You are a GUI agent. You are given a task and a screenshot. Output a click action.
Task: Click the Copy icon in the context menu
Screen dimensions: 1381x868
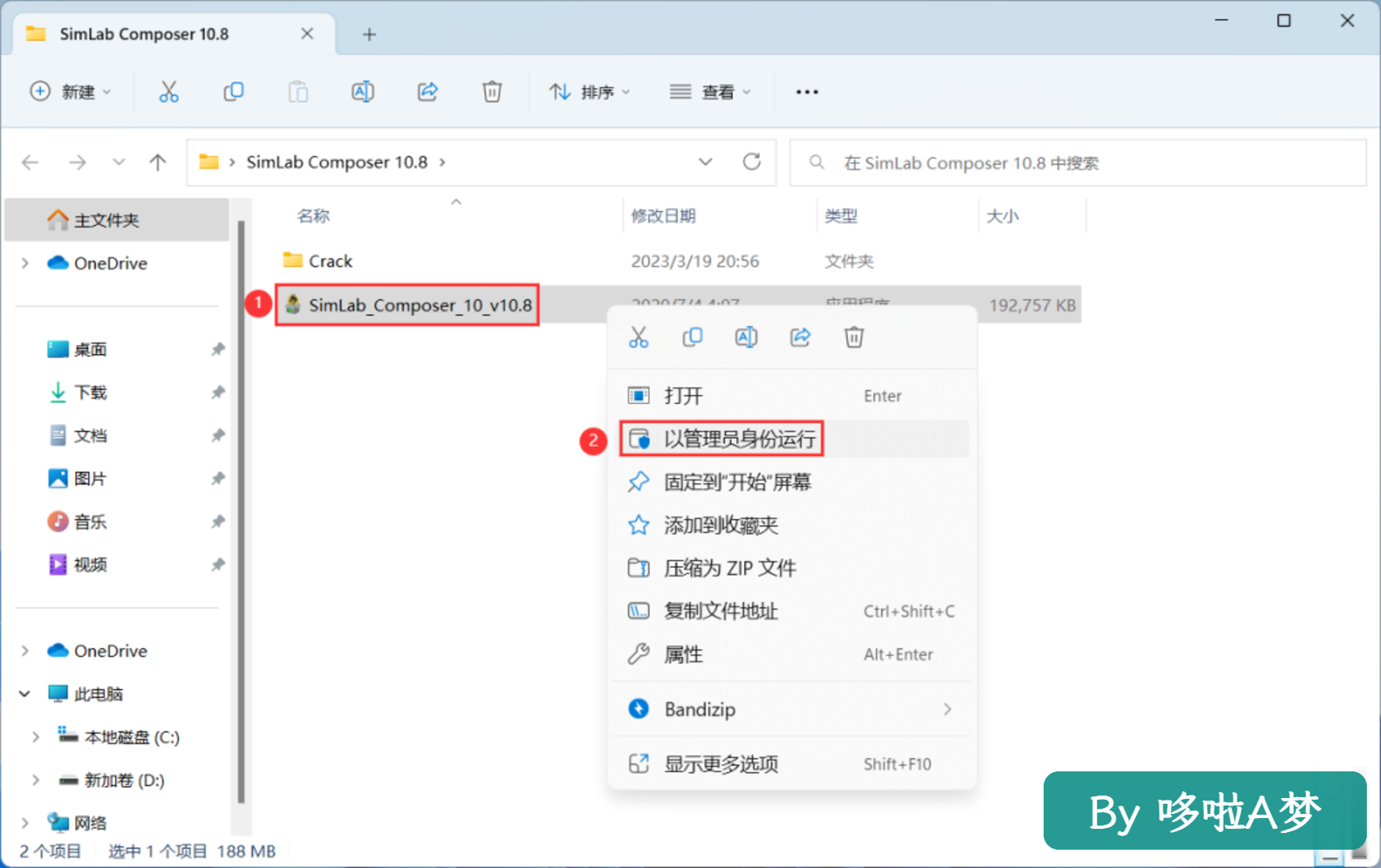[692, 337]
